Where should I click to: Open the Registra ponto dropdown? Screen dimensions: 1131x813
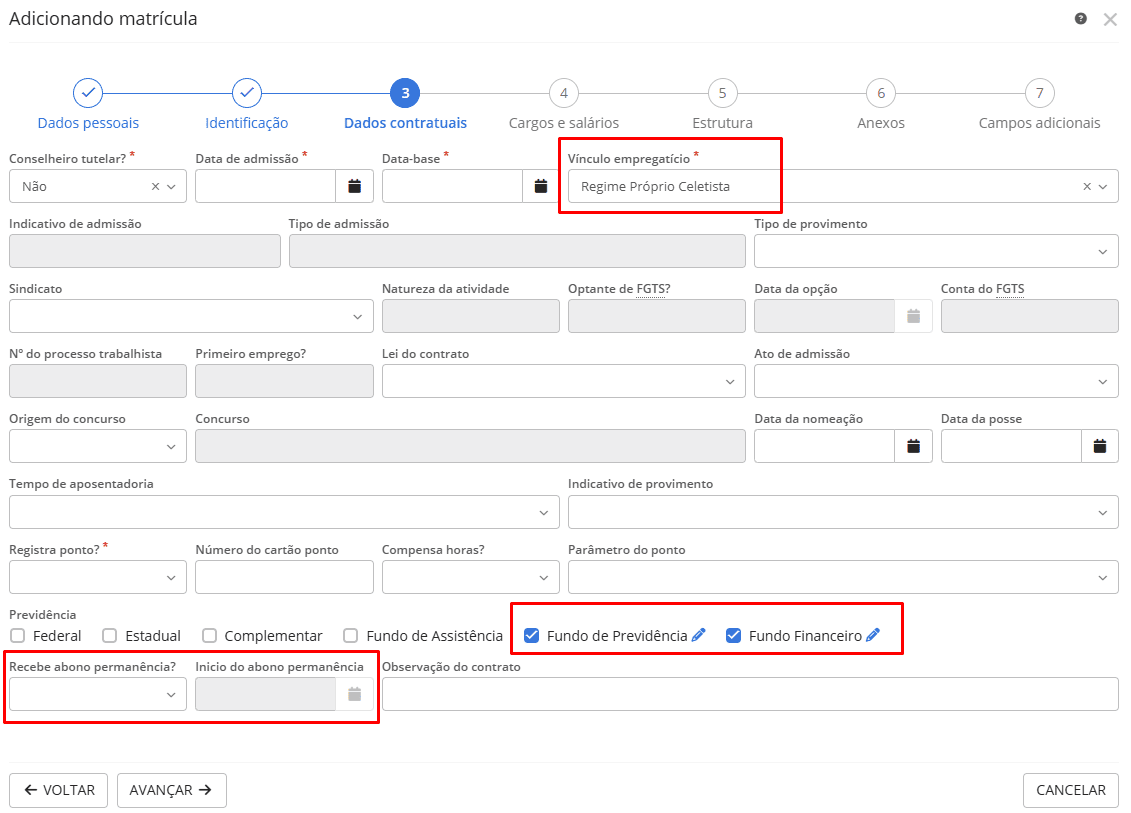(98, 577)
